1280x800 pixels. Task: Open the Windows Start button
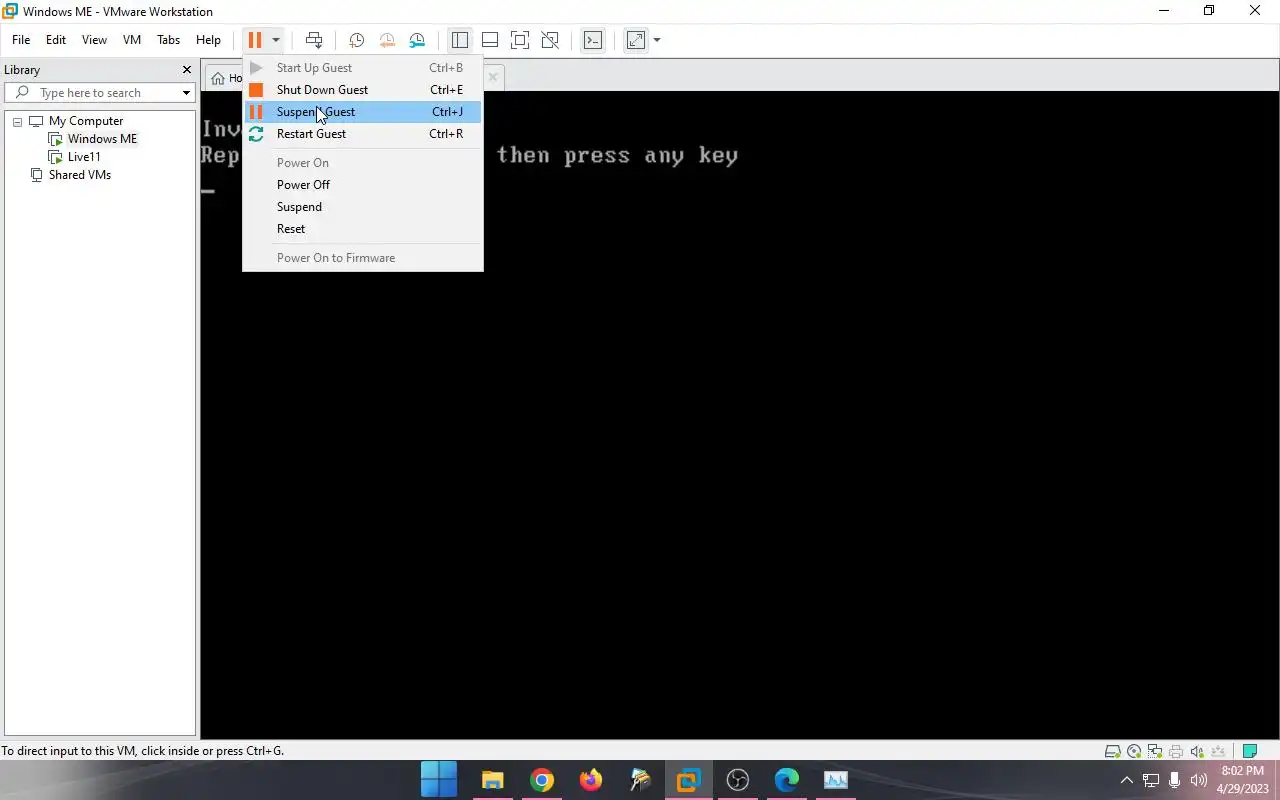coord(438,780)
